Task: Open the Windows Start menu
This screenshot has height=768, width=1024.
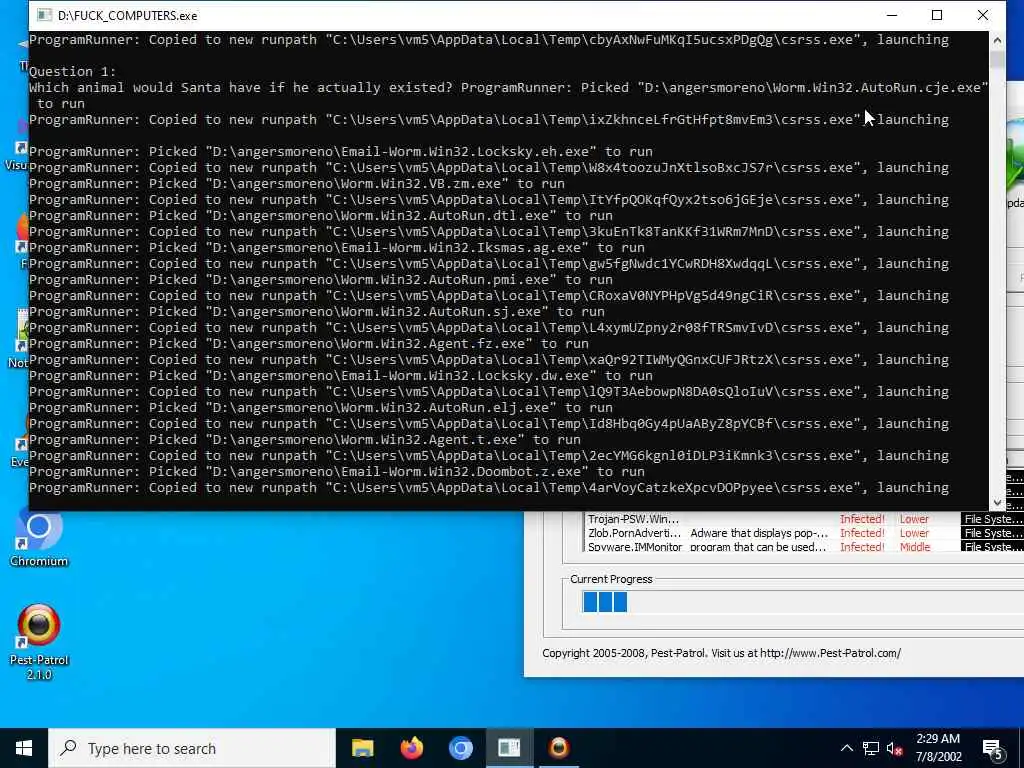Action: (x=24, y=748)
